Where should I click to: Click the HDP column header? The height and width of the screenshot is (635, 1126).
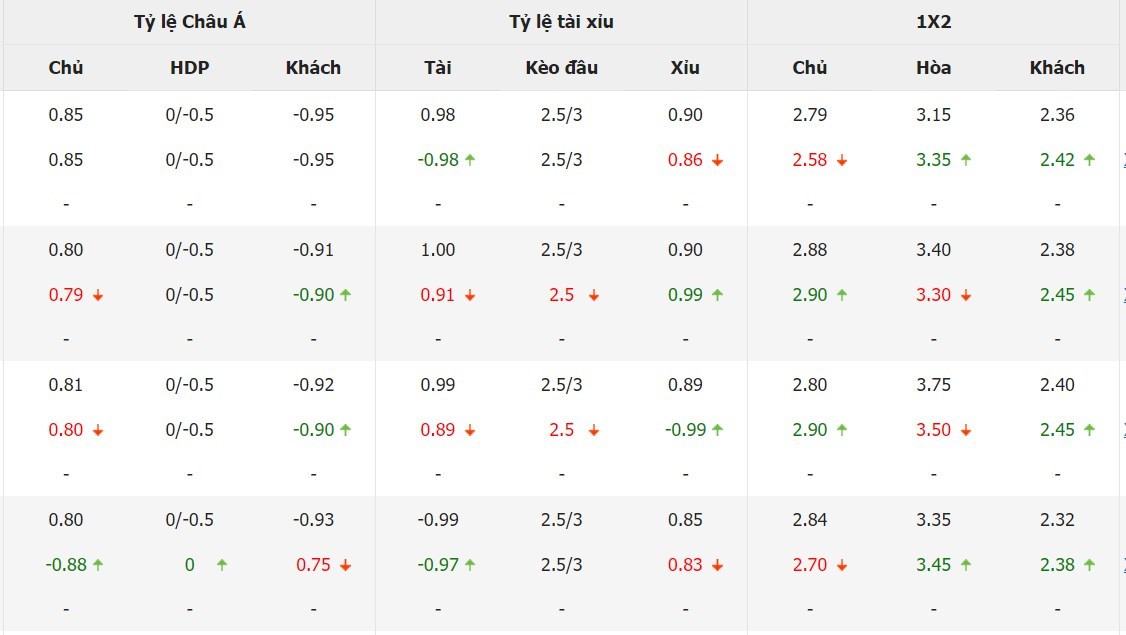click(190, 68)
